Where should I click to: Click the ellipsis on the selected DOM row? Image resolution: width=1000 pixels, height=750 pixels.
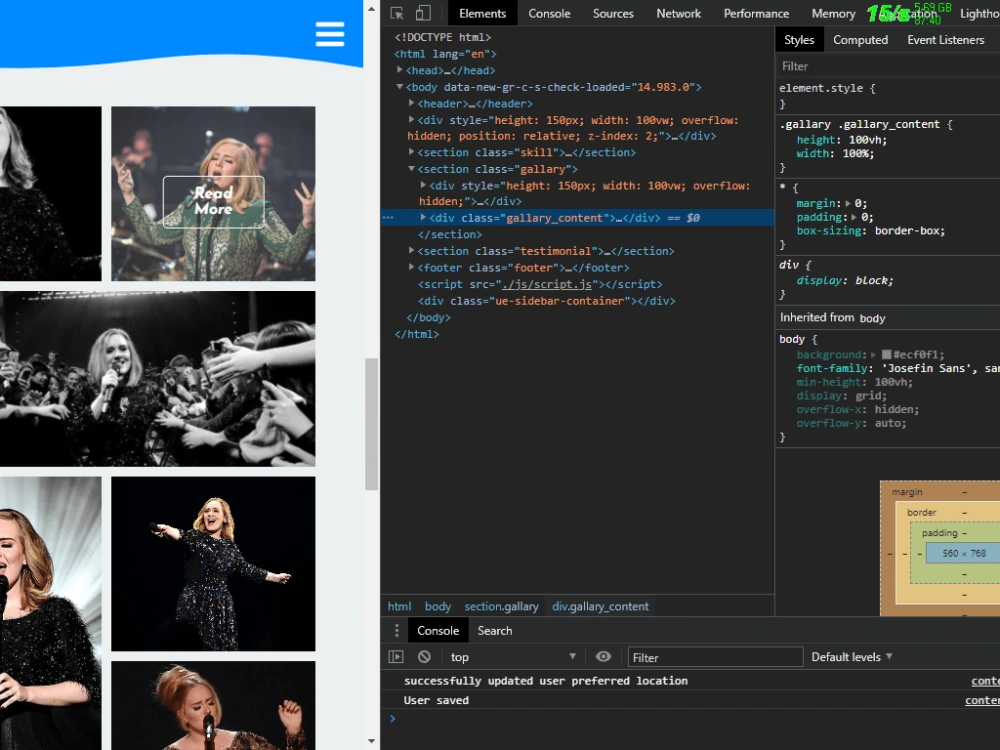[388, 218]
